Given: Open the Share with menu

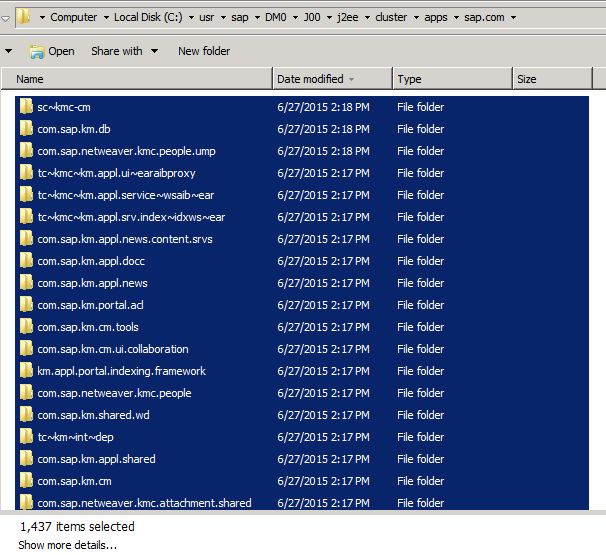Looking at the screenshot, I should 124,51.
